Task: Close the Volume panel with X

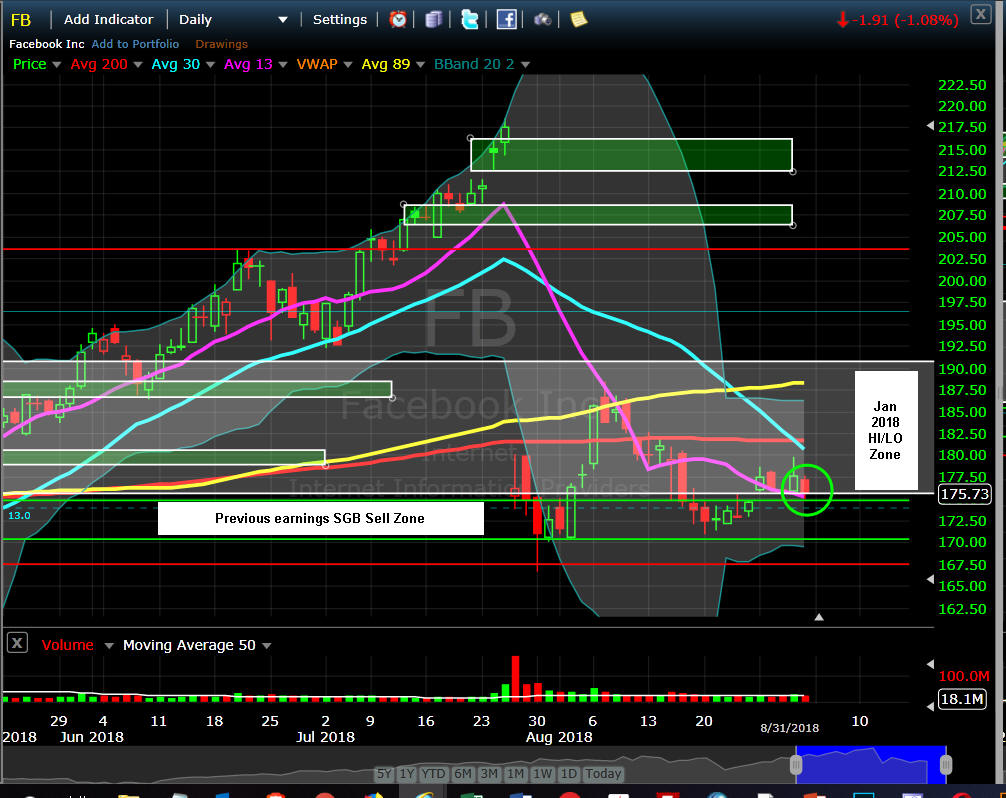Action: [x=17, y=644]
